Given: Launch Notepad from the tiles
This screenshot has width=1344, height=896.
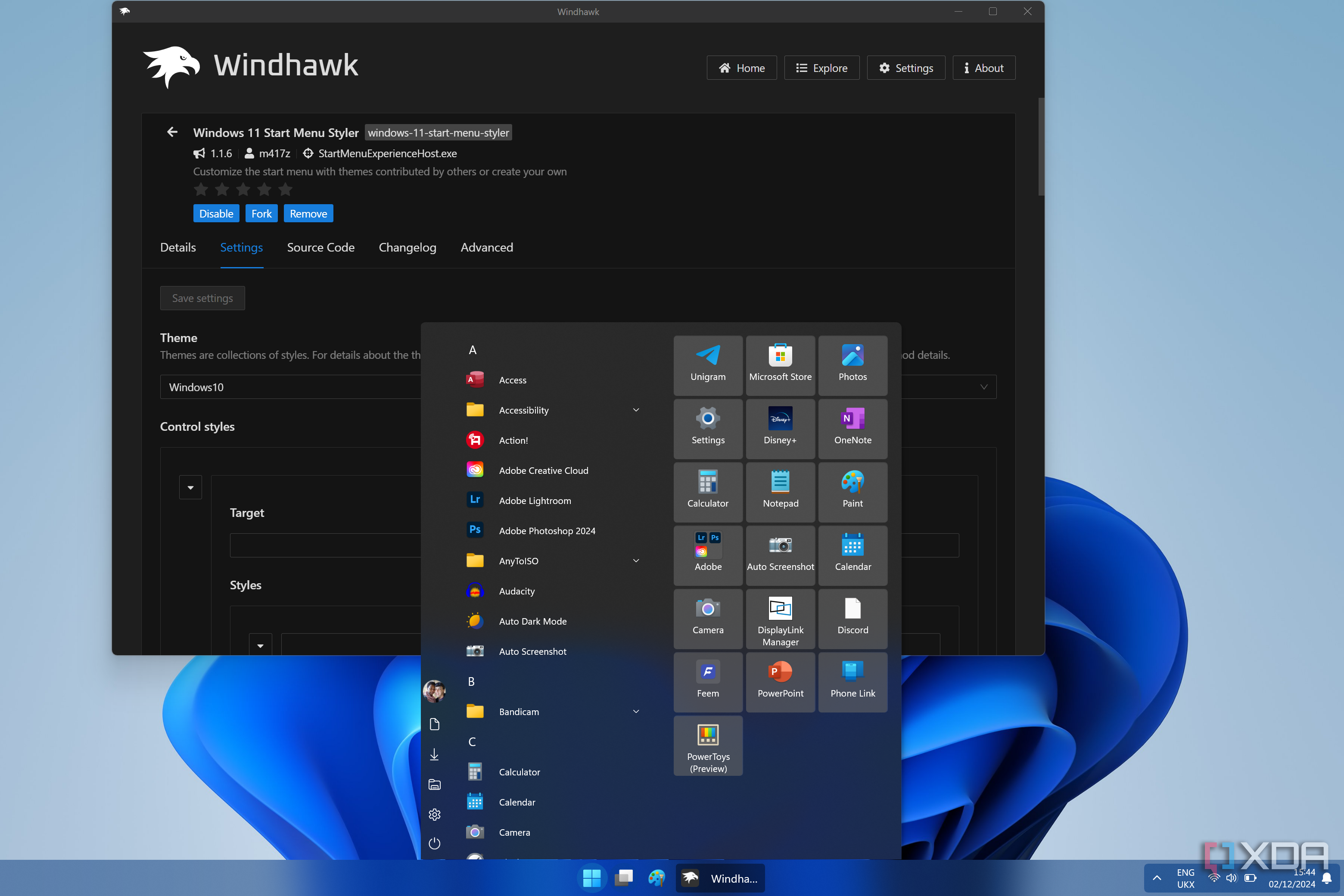Looking at the screenshot, I should click(780, 492).
